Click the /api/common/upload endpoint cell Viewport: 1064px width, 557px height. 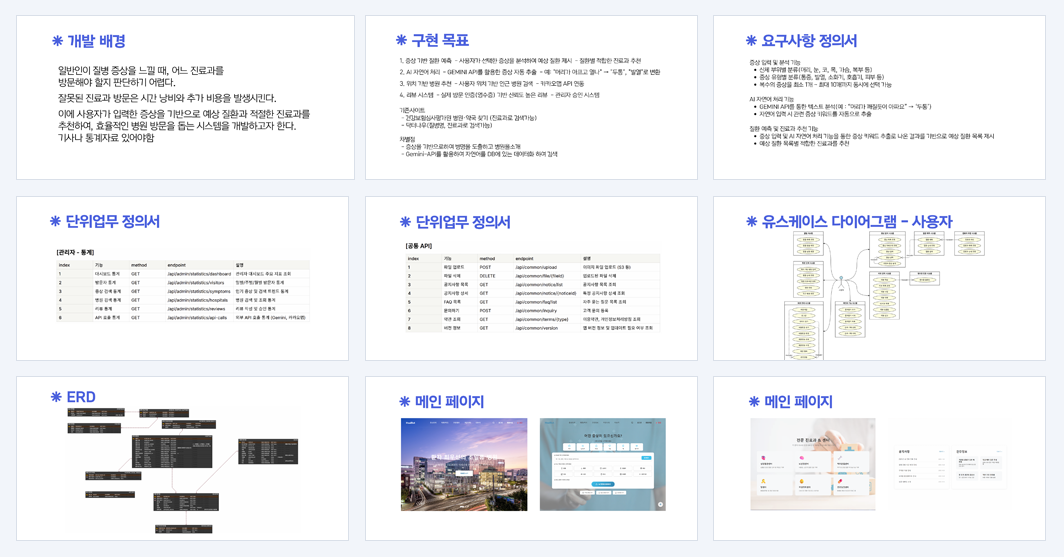(x=536, y=267)
